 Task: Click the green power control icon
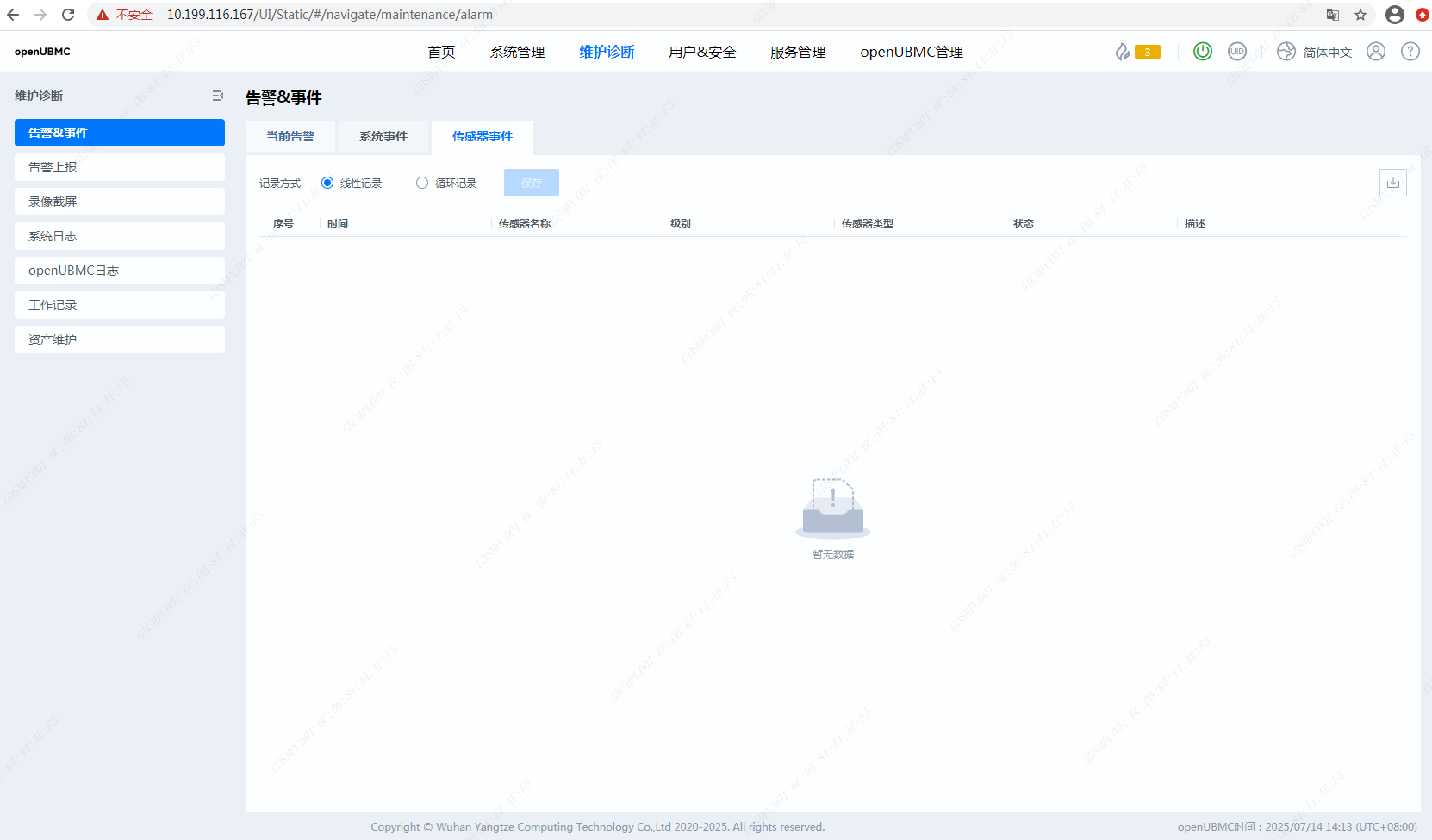(1203, 51)
